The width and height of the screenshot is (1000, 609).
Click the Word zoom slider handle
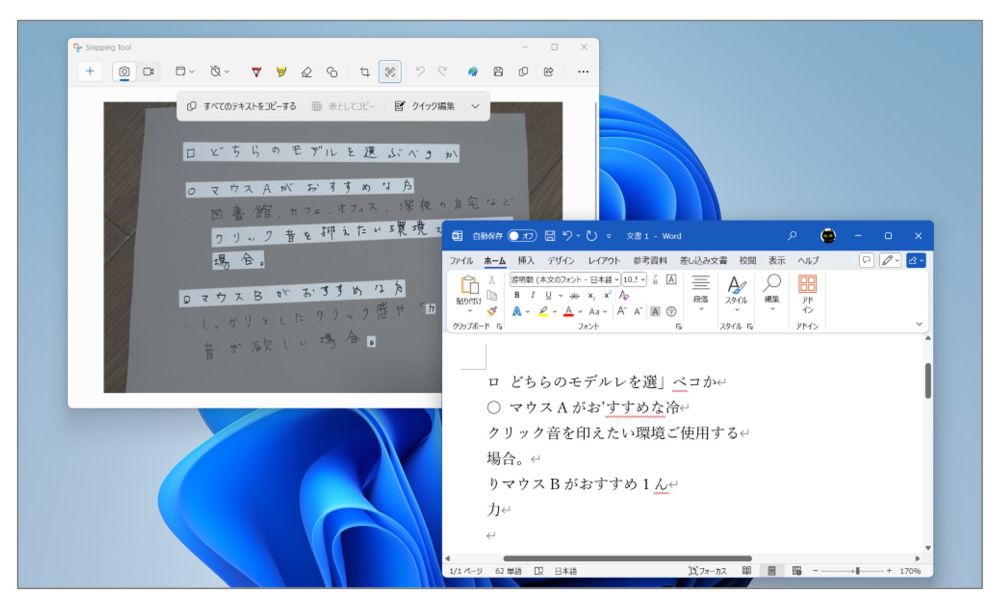pos(858,571)
